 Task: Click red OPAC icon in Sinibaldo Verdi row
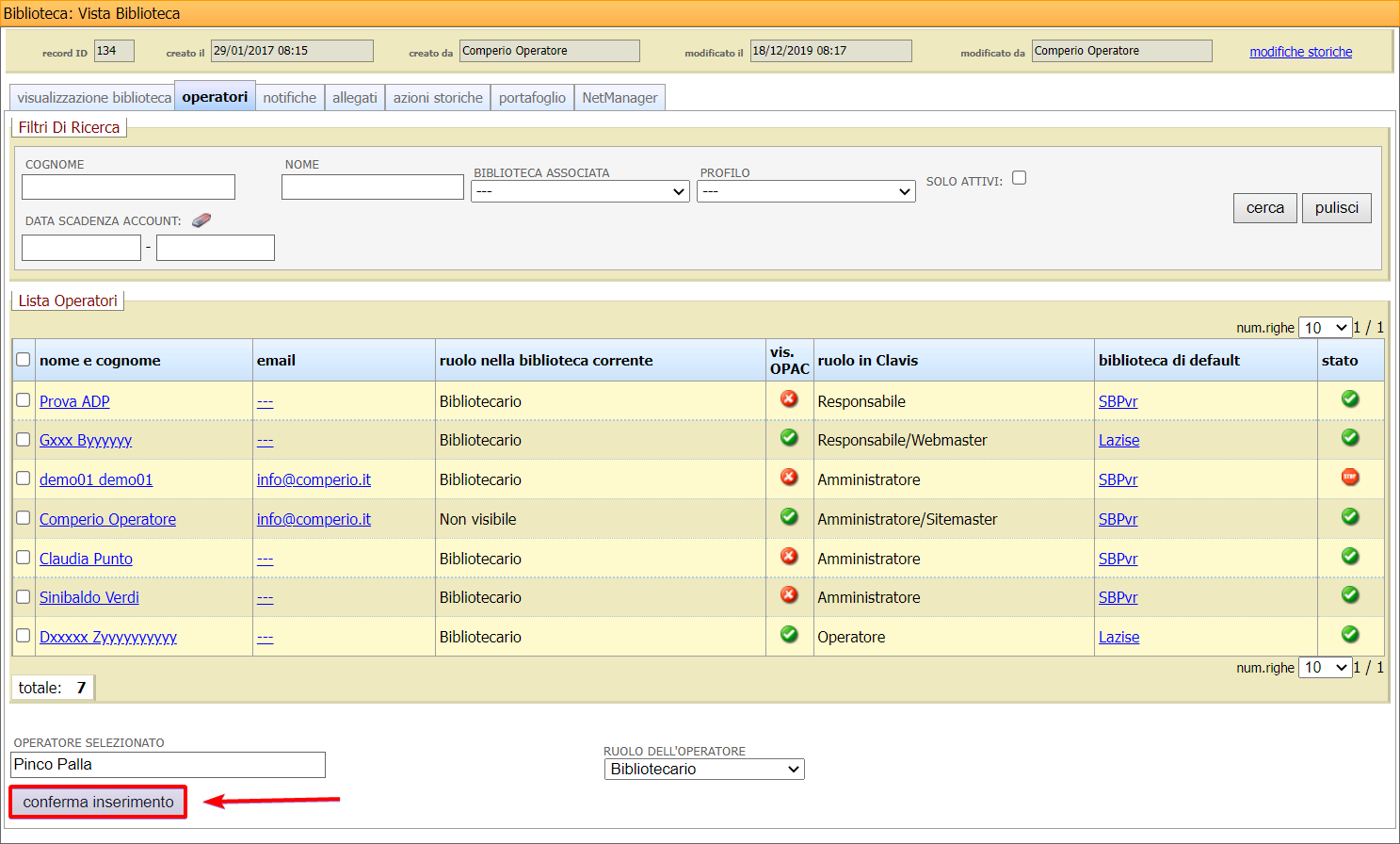tap(789, 594)
